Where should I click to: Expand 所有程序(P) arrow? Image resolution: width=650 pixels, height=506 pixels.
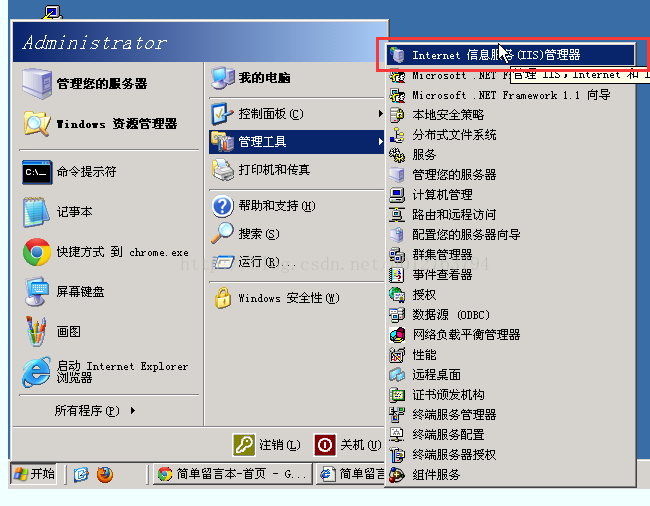133,411
